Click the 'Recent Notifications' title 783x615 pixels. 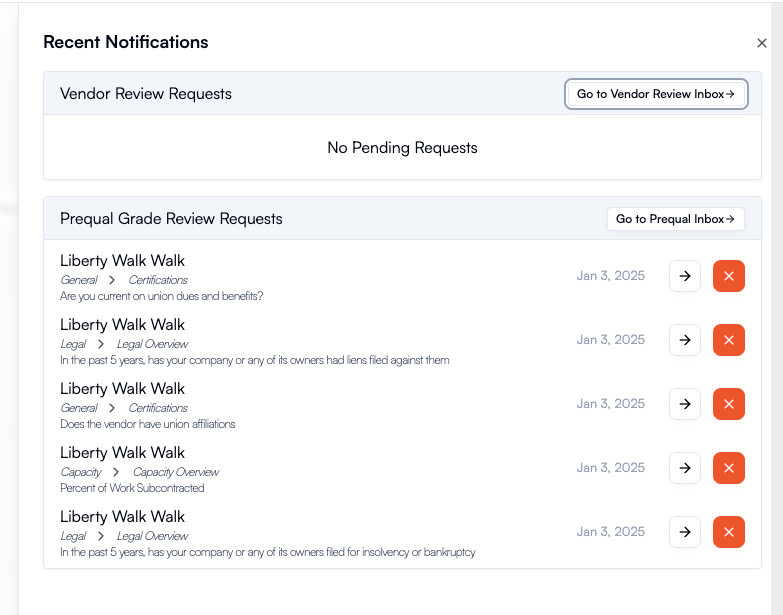[x=126, y=42]
